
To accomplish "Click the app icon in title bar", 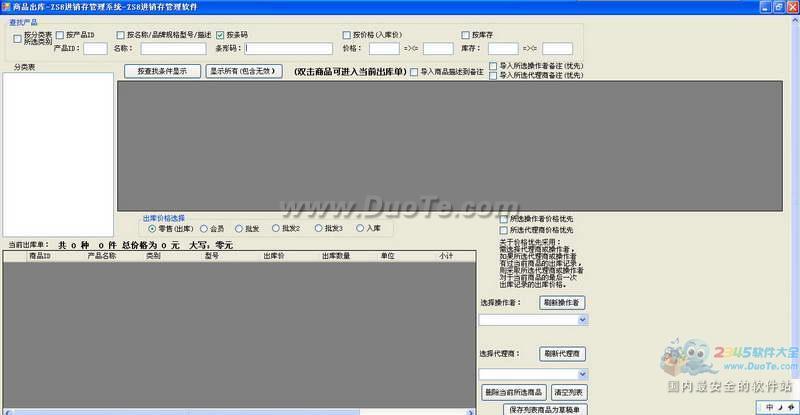I will 6,7.
